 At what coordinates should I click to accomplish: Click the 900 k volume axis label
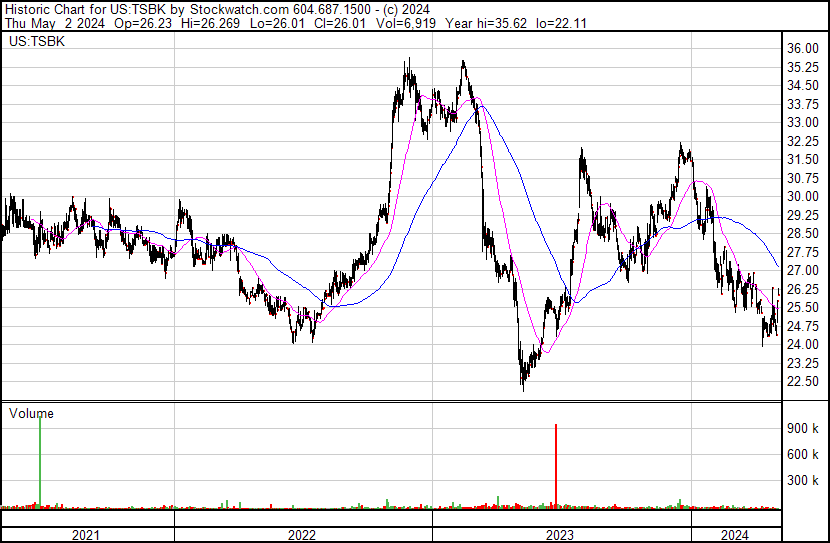click(x=803, y=428)
